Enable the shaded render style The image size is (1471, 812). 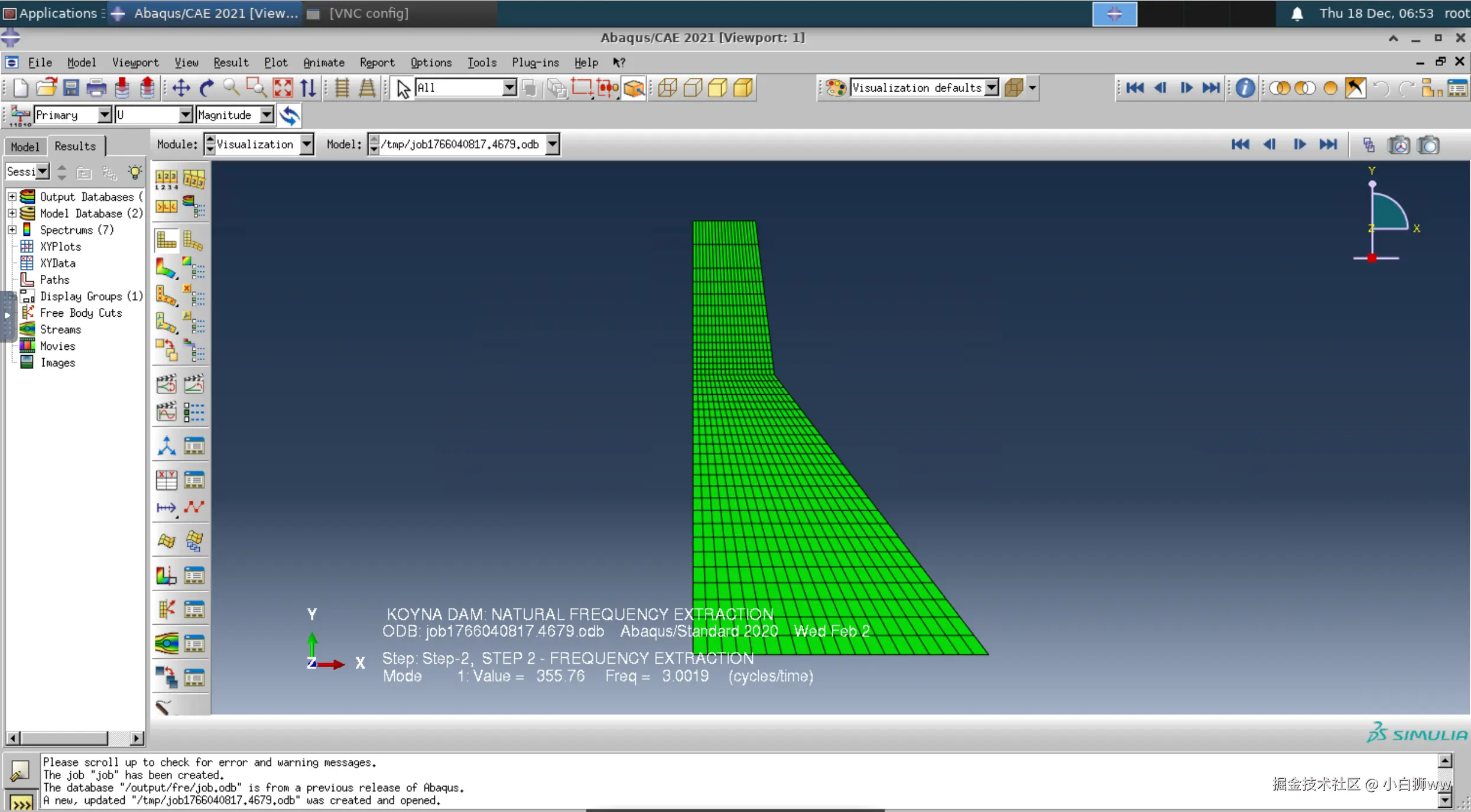pos(743,89)
